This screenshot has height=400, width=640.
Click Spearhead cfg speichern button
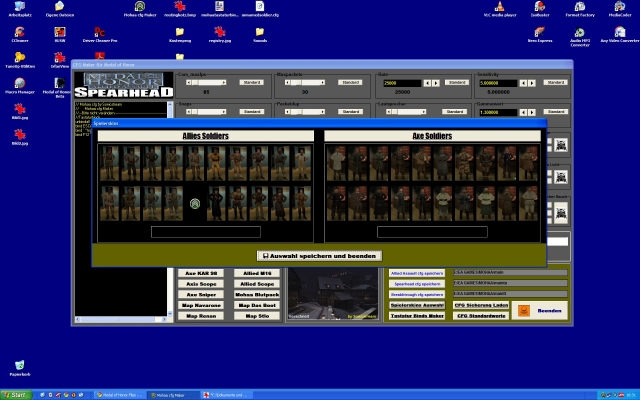pos(417,284)
